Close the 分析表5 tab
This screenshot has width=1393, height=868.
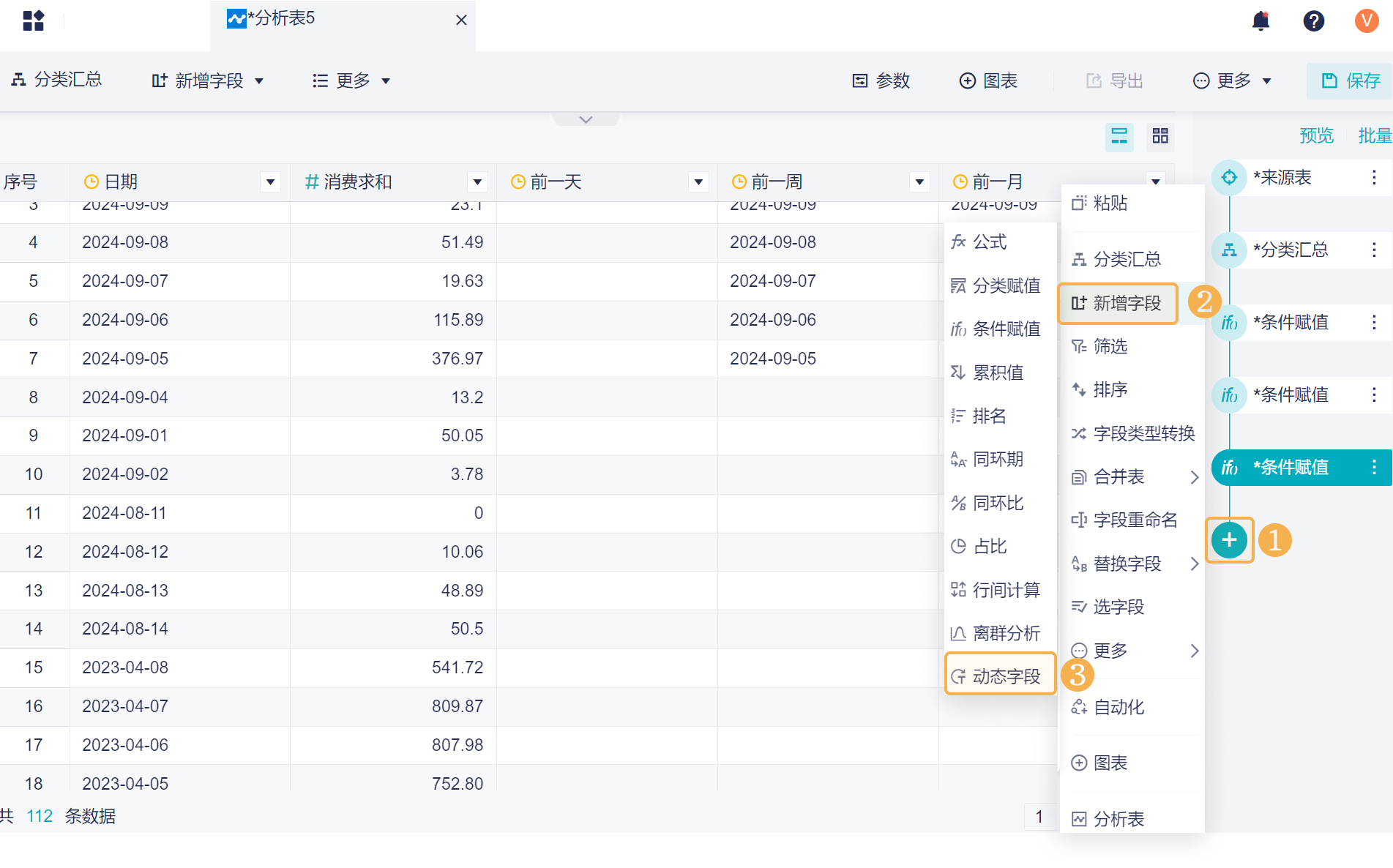(461, 20)
